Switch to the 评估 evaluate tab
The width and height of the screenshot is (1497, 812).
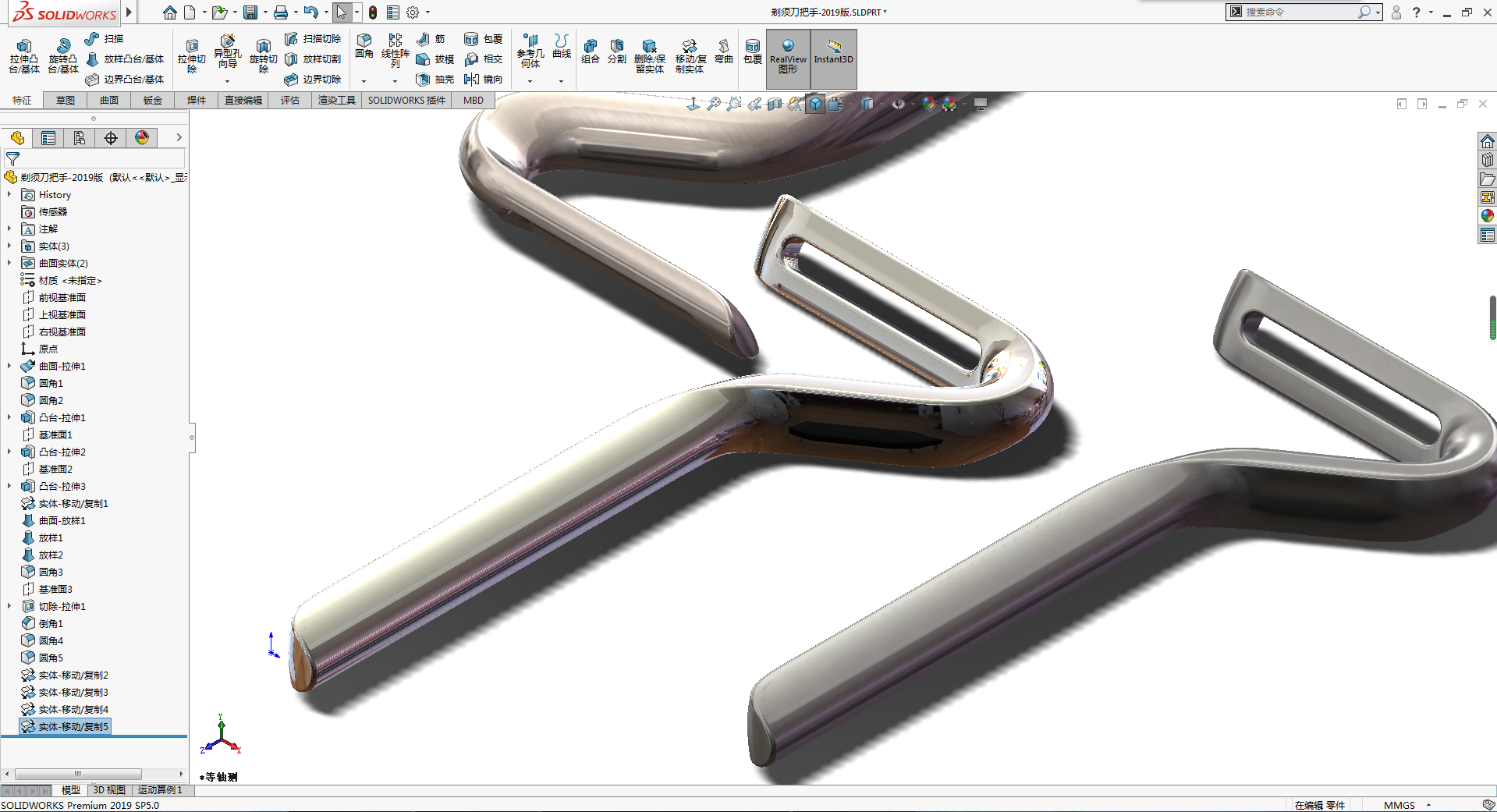tap(290, 100)
